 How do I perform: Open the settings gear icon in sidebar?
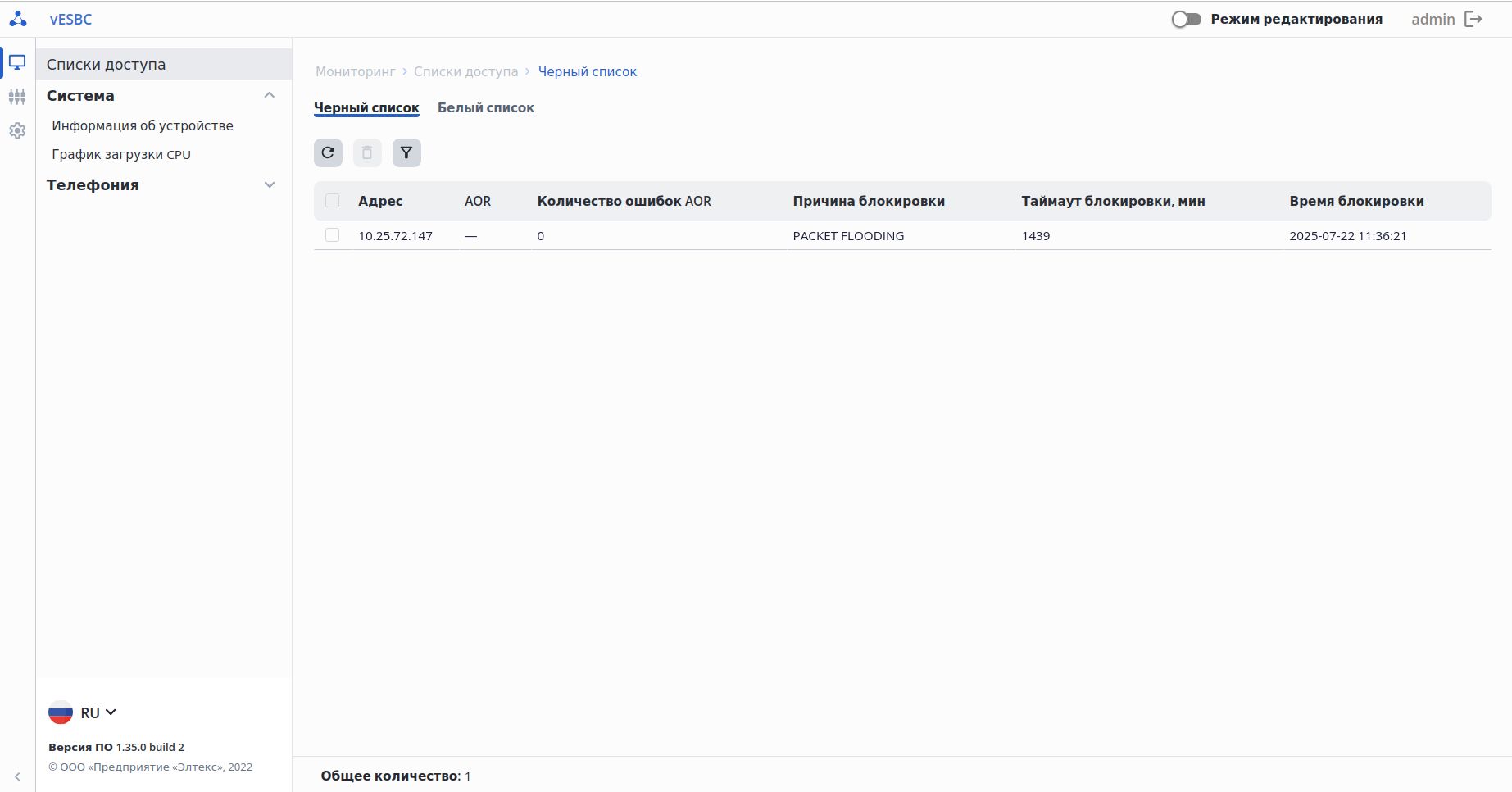17,130
